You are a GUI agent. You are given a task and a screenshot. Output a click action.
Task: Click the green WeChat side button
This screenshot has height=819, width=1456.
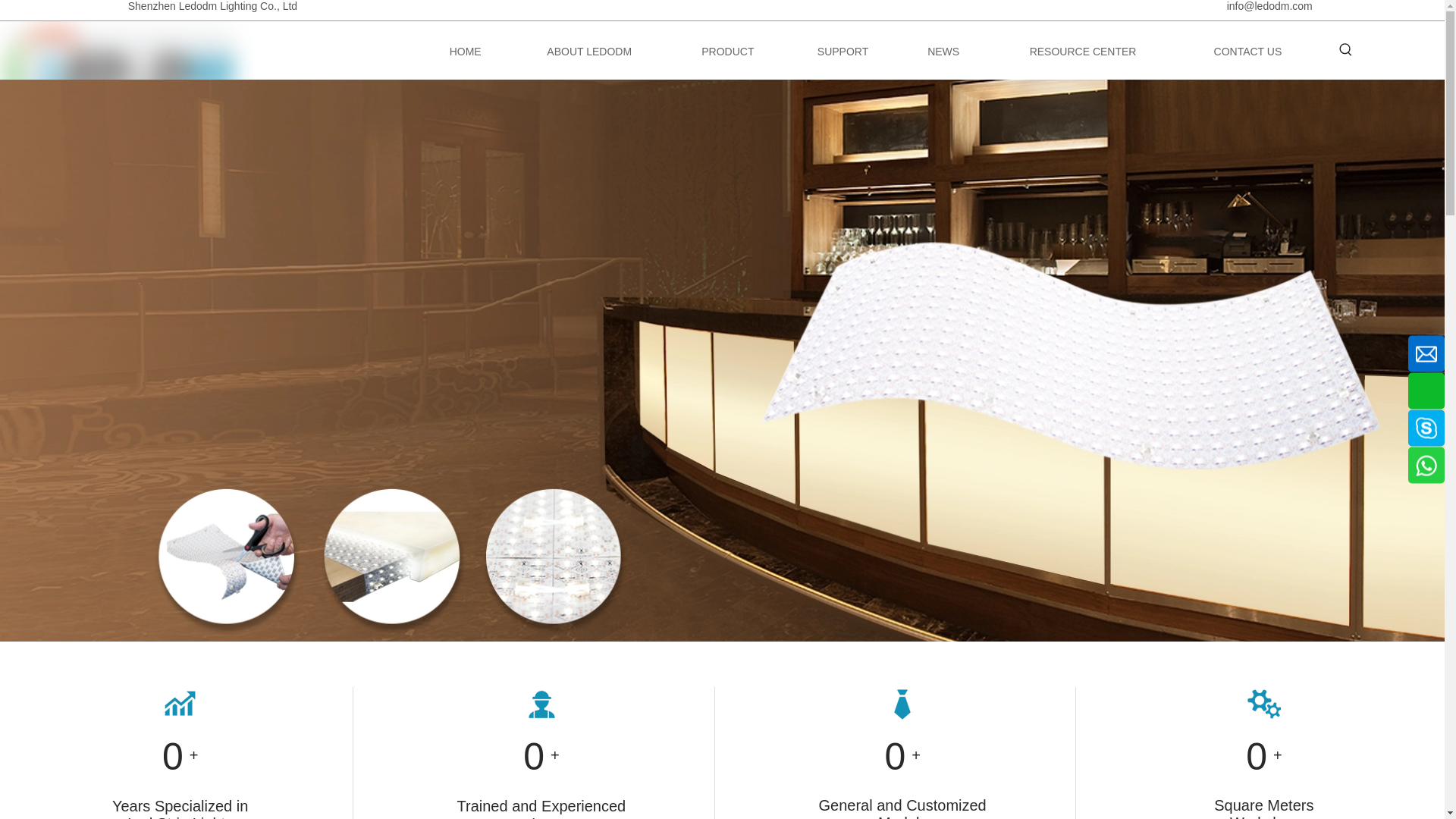pos(1426,391)
